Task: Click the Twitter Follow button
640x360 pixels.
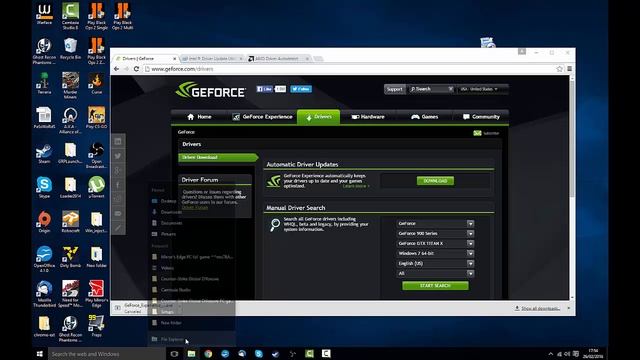Action: tap(301, 89)
